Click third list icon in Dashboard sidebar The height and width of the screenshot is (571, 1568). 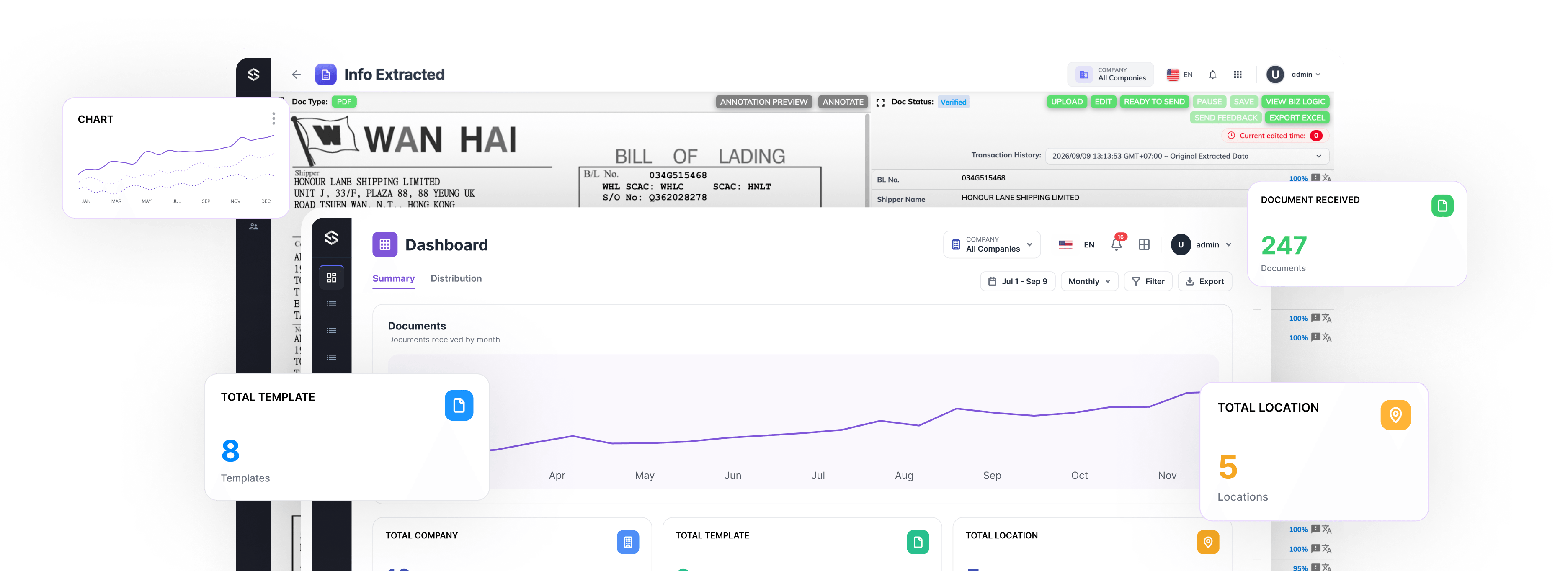[331, 358]
